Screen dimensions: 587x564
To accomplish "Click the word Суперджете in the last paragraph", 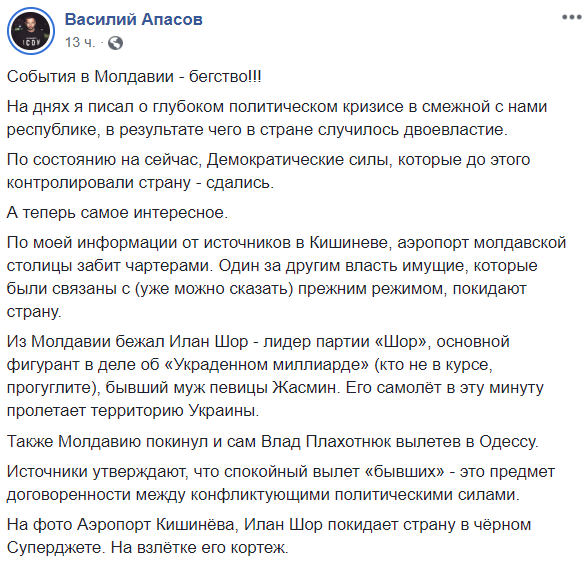I will (x=56, y=548).
